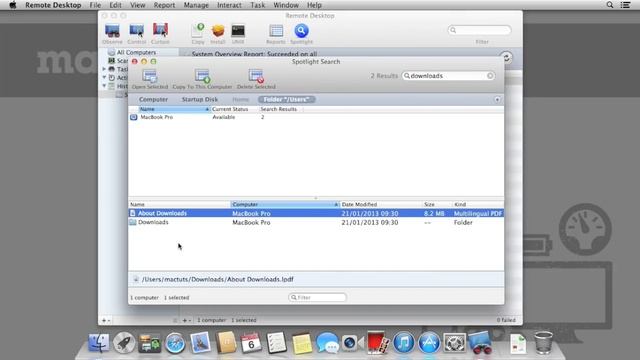This screenshot has height=360, width=640.
Task: Click Curtain icon in Remote Desktop toolbar
Action: (160, 31)
